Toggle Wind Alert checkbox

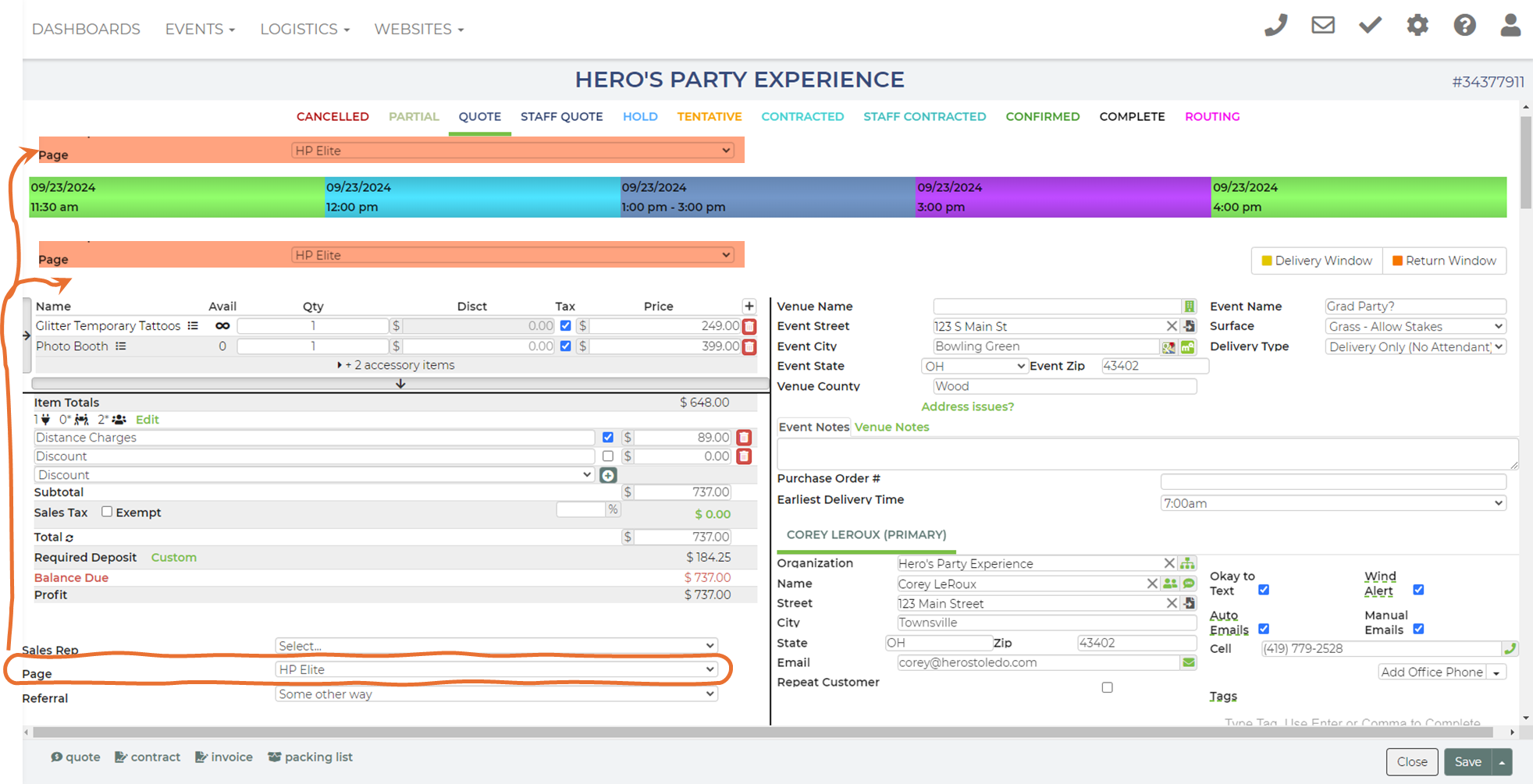[1418, 590]
